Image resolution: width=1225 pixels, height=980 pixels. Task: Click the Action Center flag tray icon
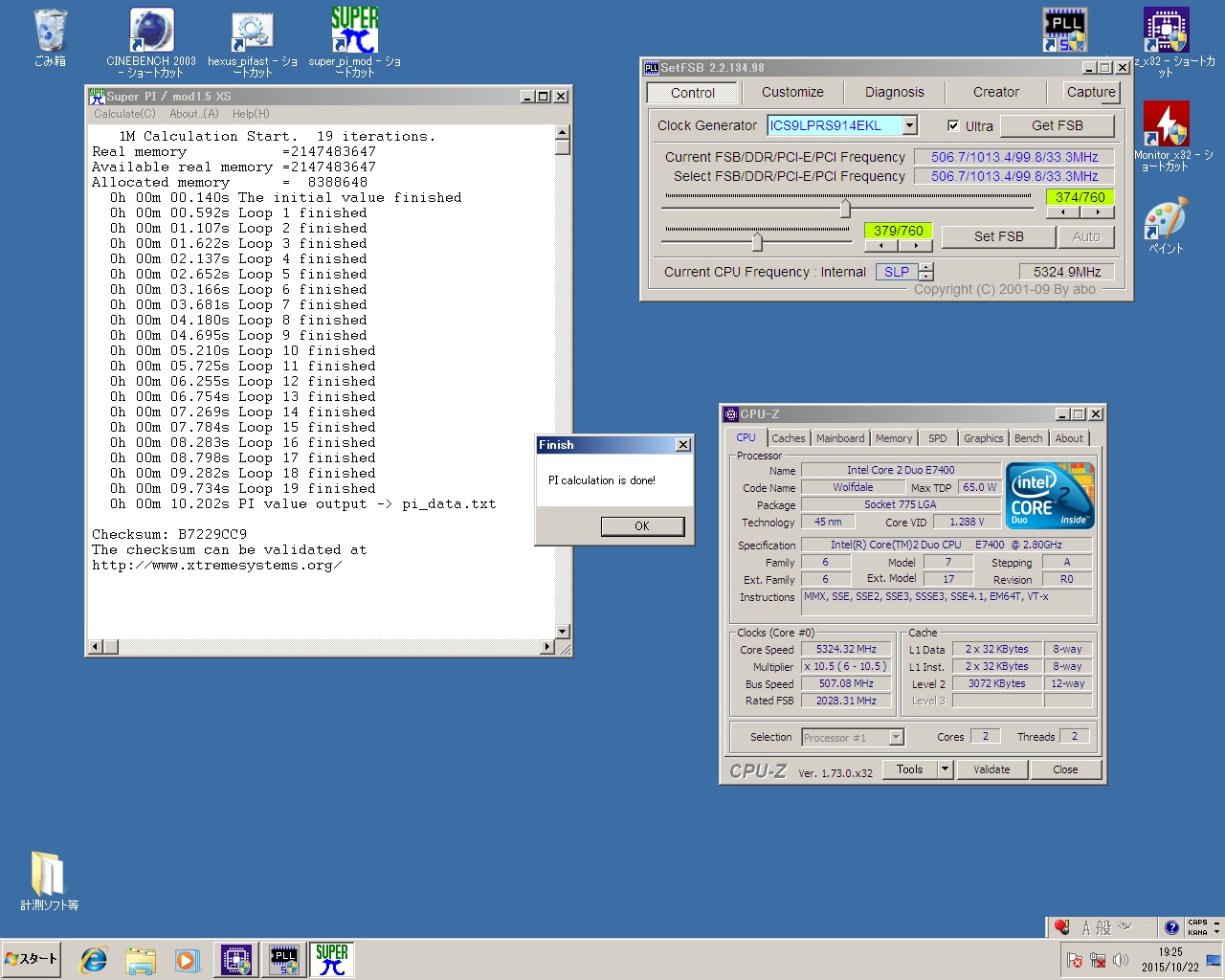coord(1075,960)
